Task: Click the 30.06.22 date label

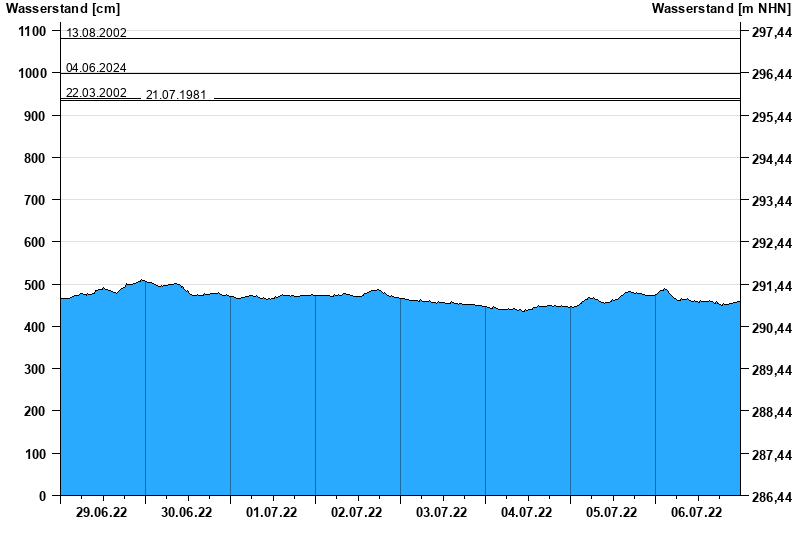Action: 187,513
